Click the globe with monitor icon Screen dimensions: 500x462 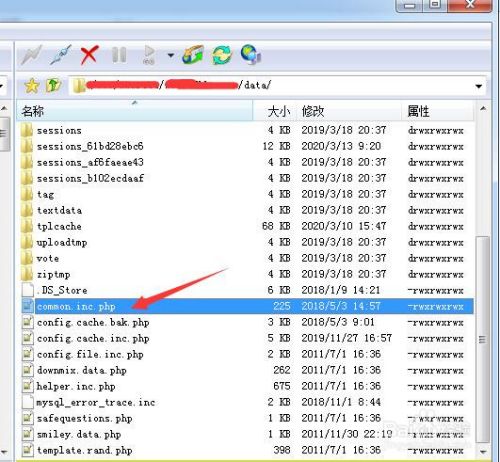251,54
